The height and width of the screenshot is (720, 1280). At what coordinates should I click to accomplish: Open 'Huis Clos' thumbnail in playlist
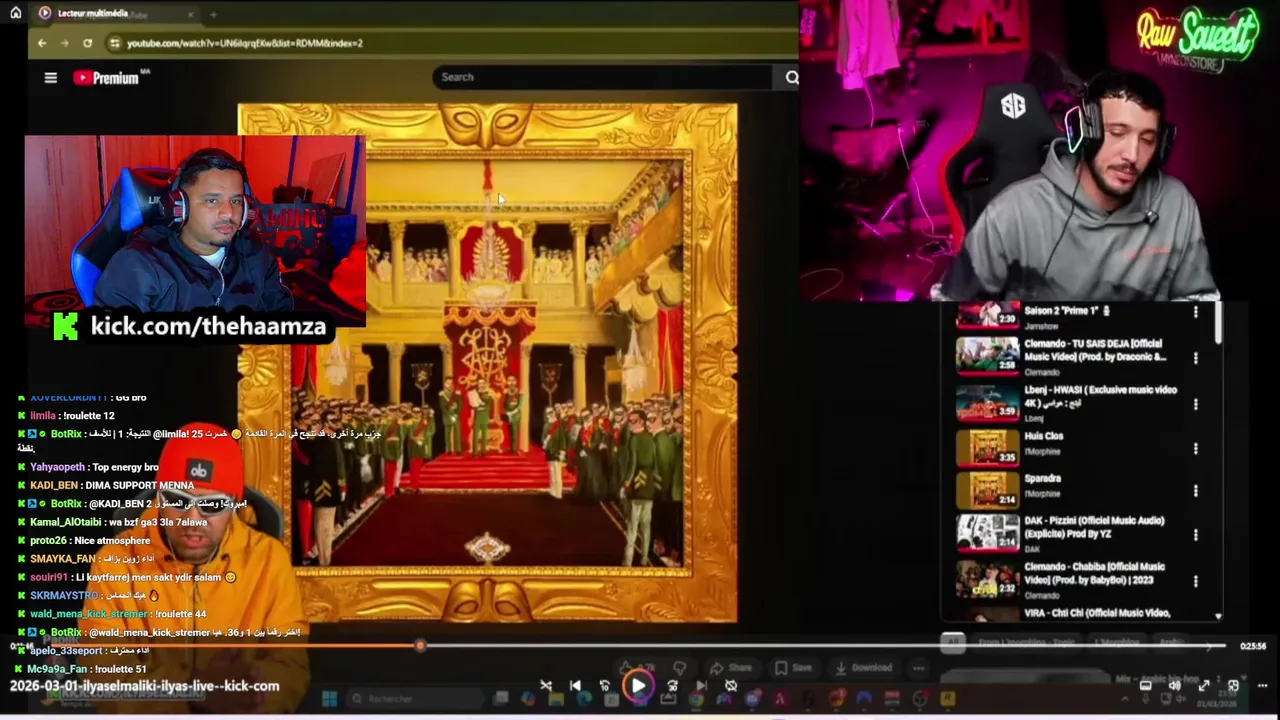[x=987, y=447]
